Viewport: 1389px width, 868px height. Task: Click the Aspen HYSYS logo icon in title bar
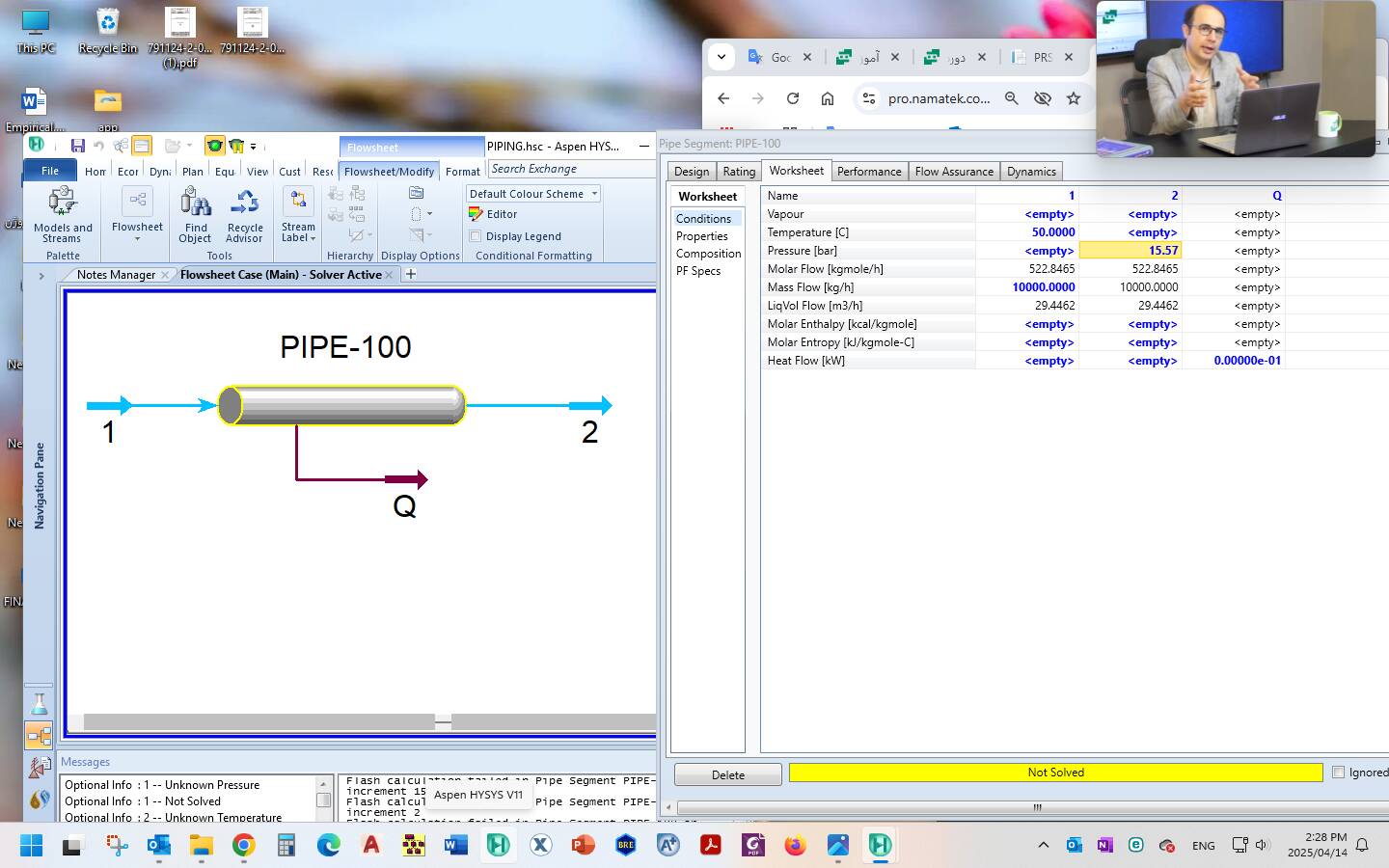pyautogui.click(x=37, y=145)
